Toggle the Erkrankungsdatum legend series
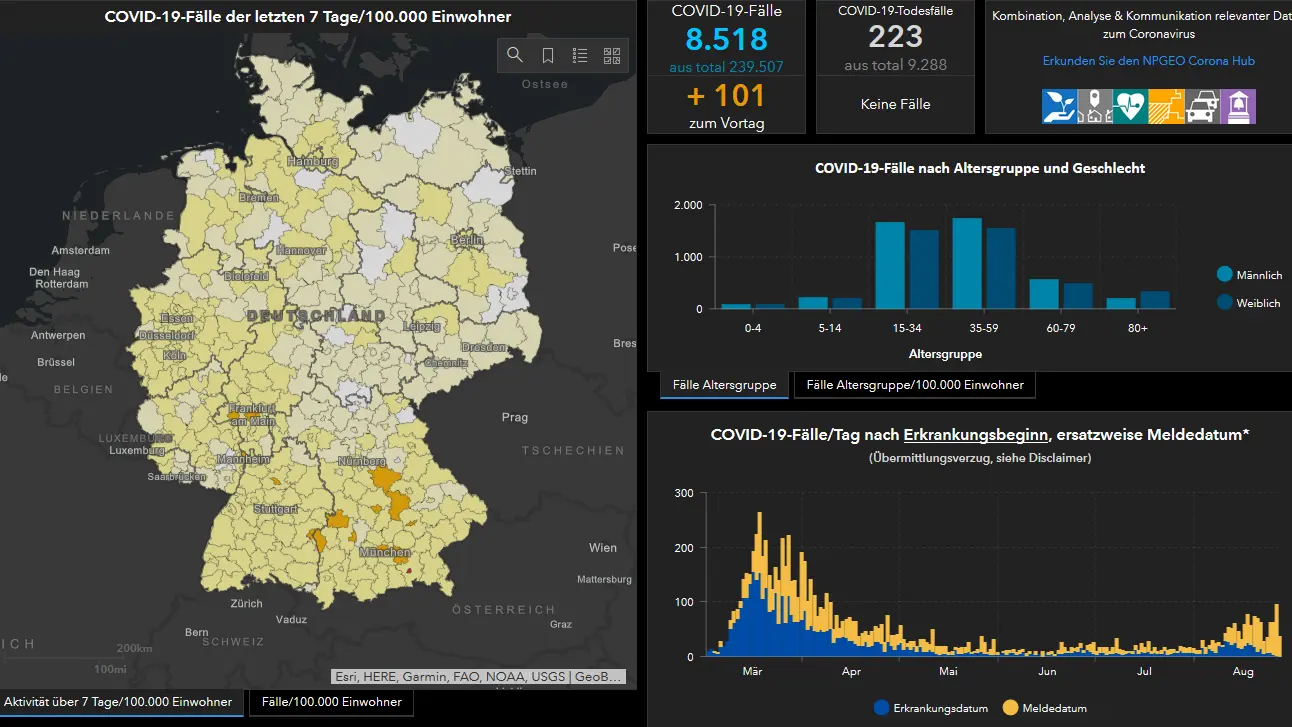Viewport: 1292px width, 727px height. 931,708
